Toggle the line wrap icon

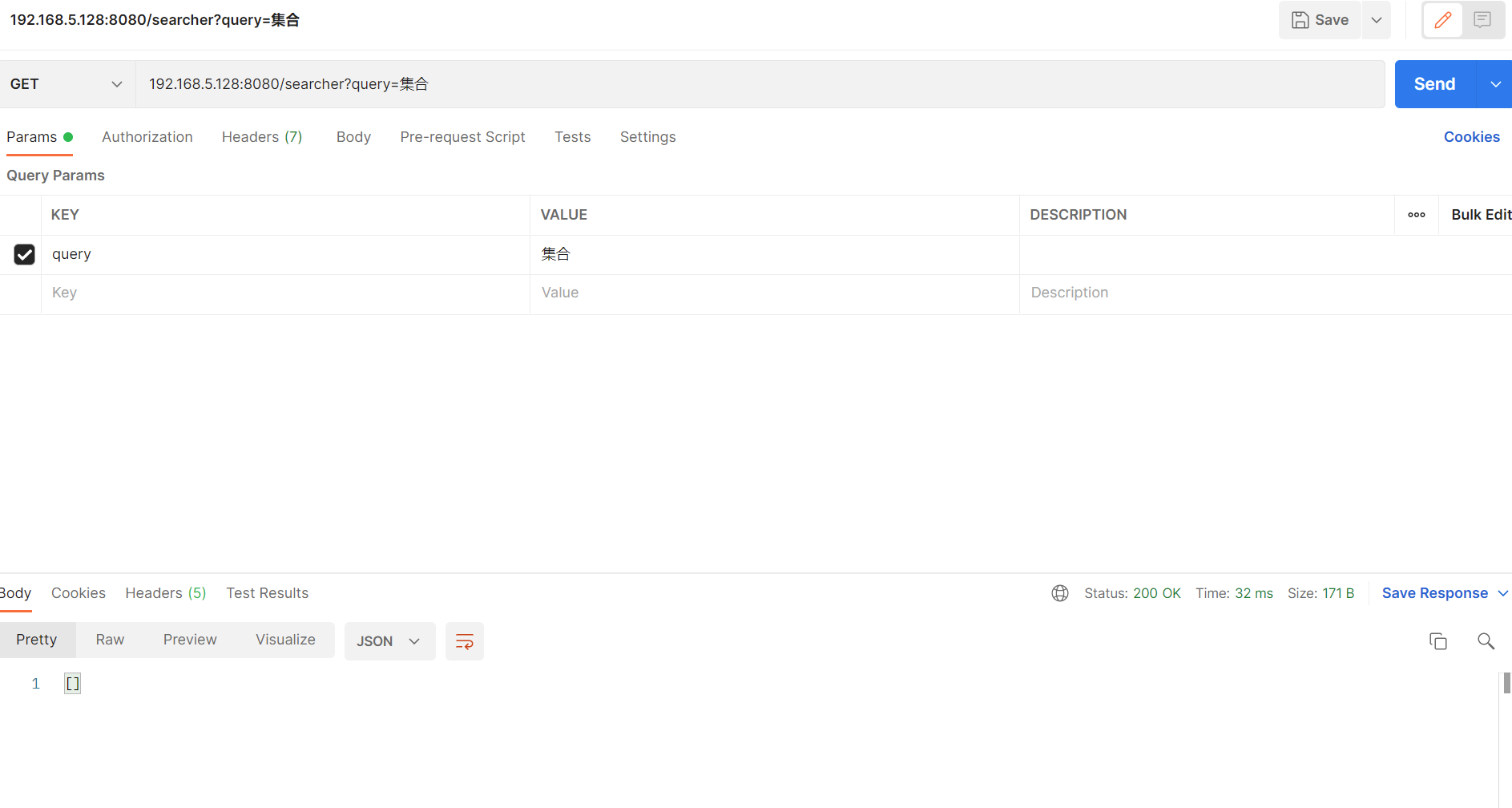coord(465,641)
